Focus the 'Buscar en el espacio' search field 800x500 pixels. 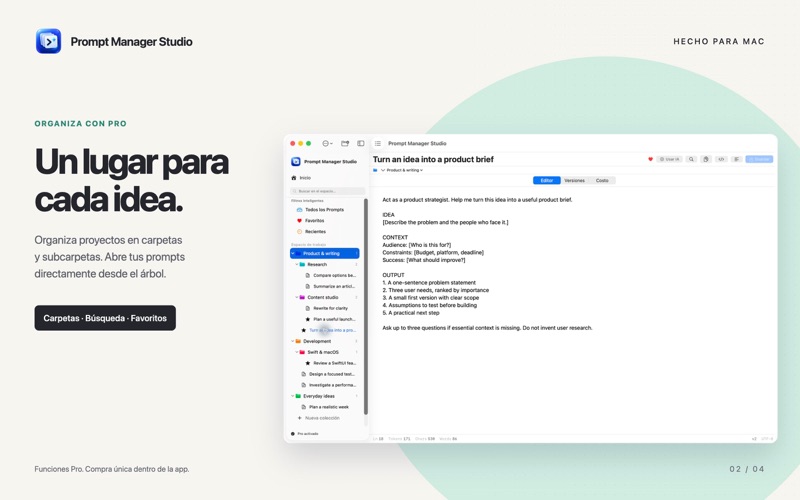pyautogui.click(x=328, y=191)
